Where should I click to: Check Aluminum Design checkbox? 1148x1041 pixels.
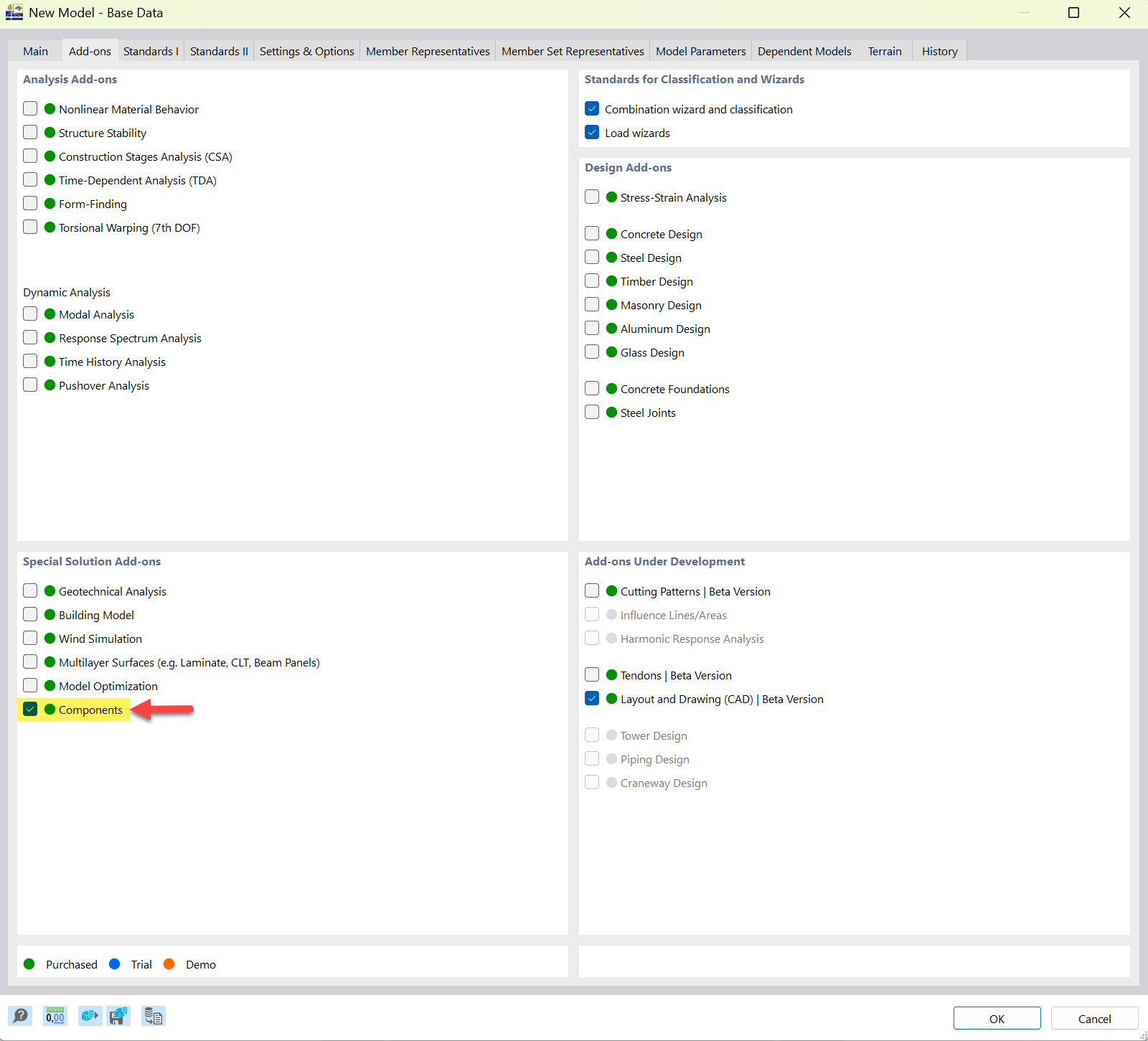[x=592, y=328]
